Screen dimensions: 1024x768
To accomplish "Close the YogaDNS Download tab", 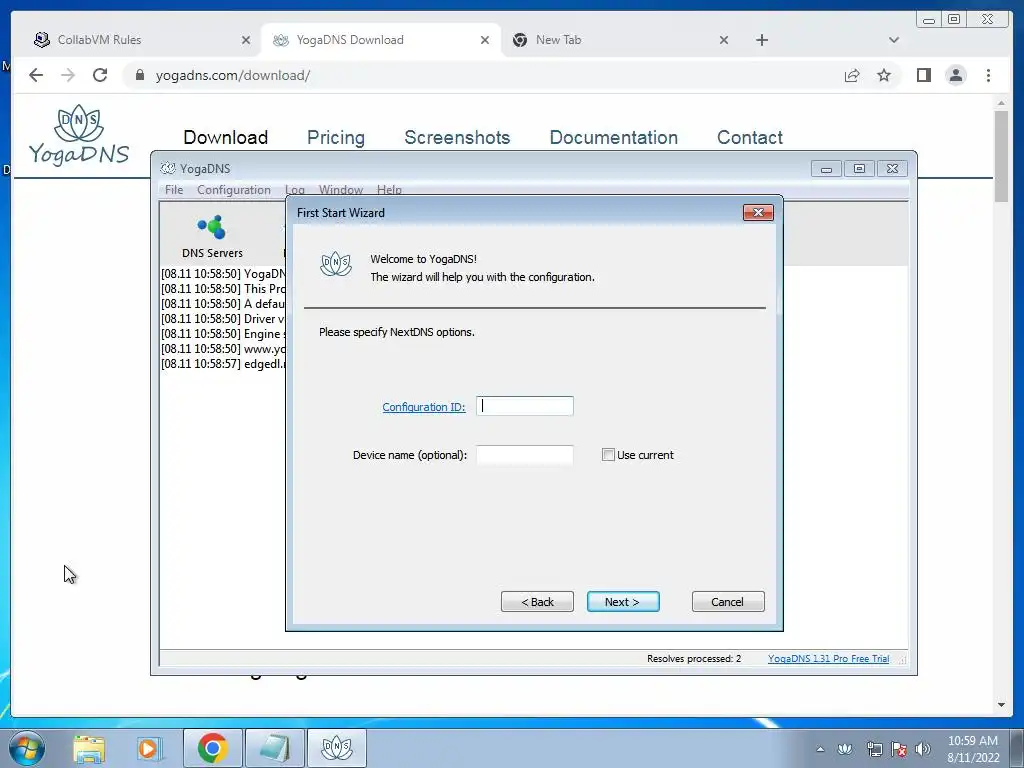I will pyautogui.click(x=485, y=40).
